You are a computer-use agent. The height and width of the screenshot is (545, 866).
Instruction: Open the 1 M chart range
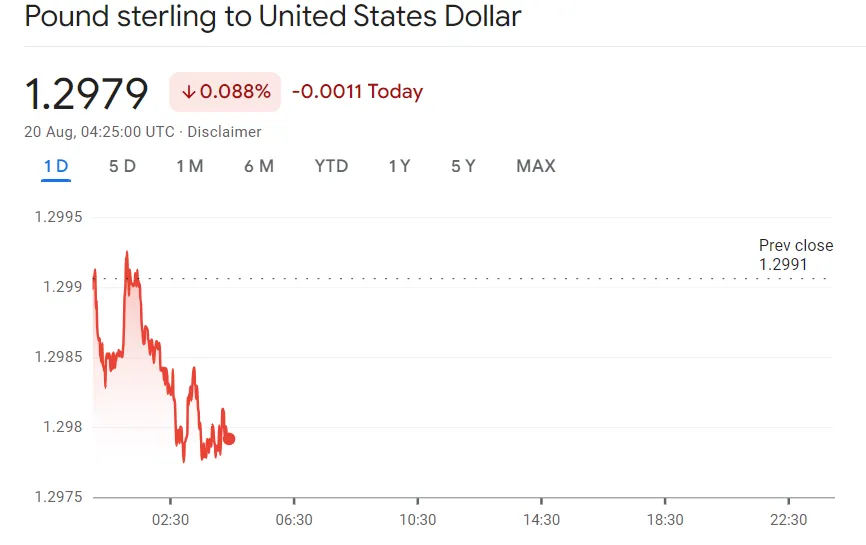[189, 166]
